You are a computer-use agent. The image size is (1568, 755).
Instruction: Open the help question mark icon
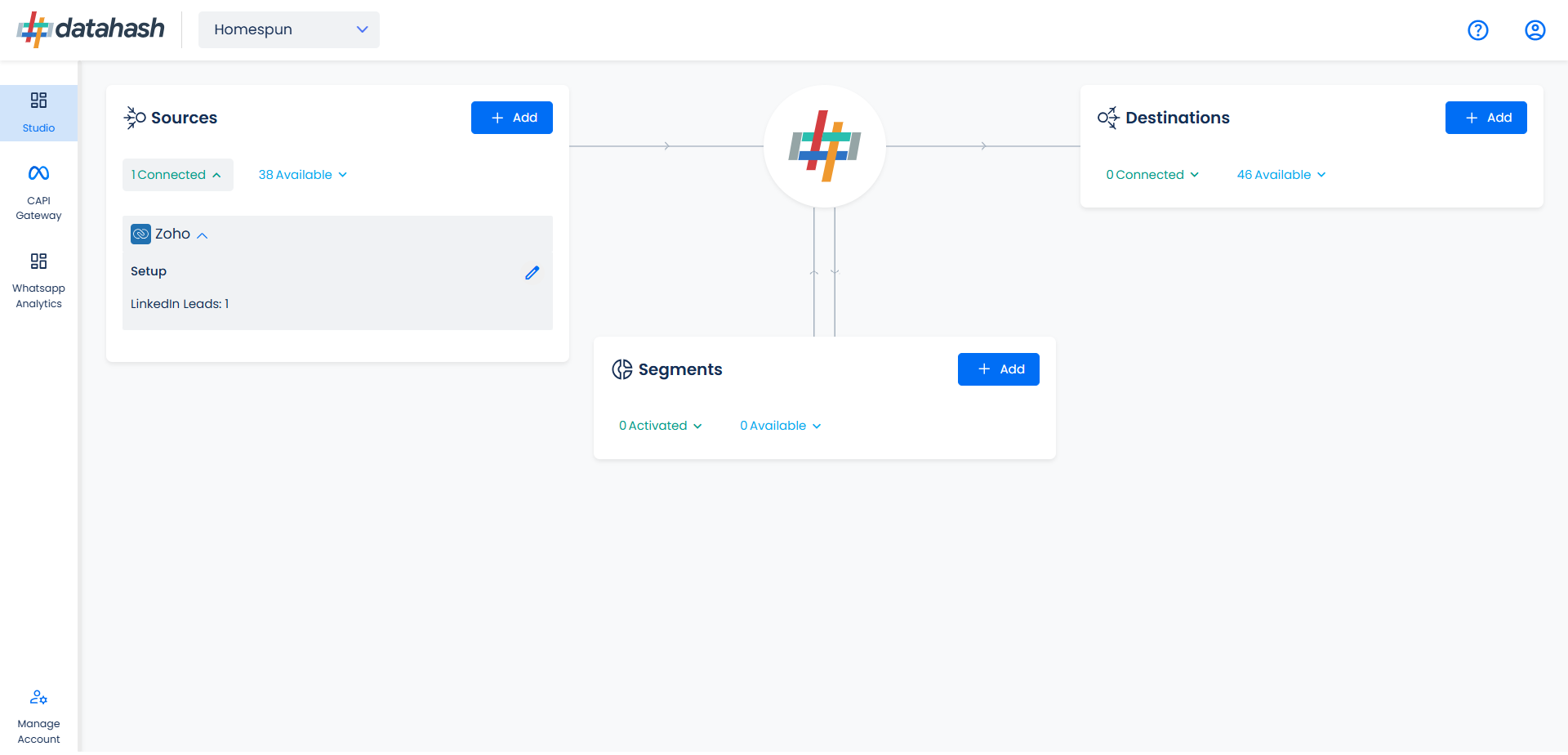coord(1477,30)
